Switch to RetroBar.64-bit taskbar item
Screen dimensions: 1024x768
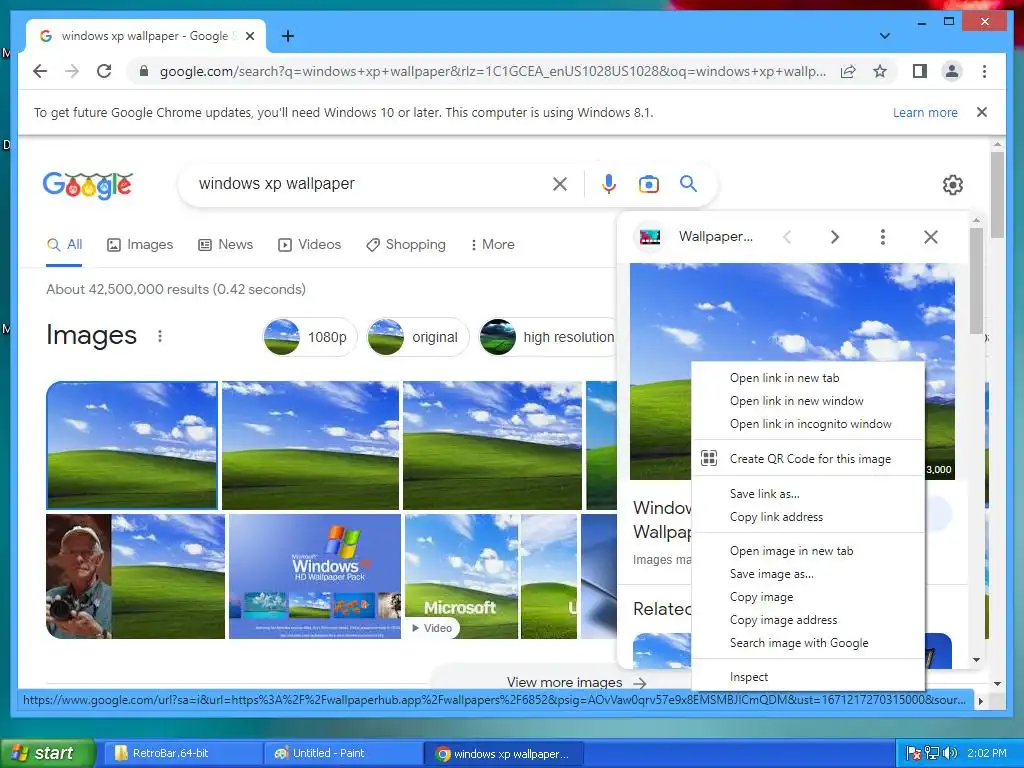coord(182,753)
